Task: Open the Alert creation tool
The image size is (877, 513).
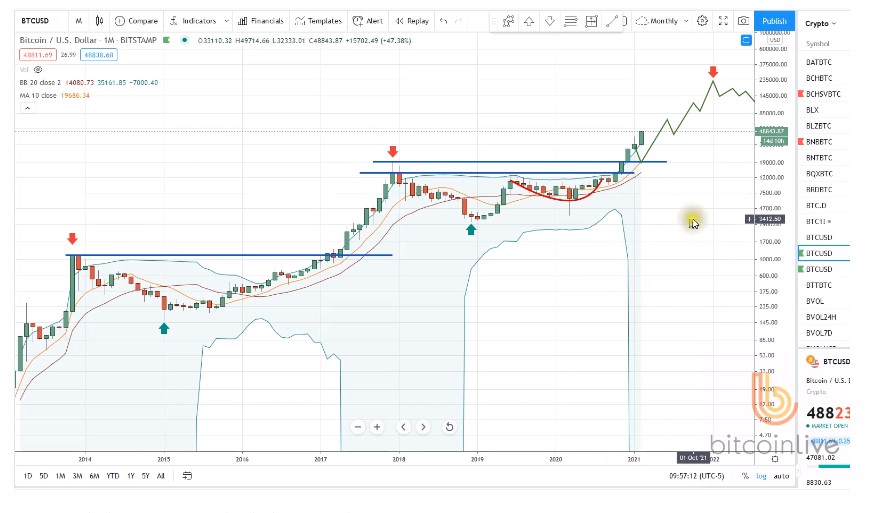Action: coord(369,21)
